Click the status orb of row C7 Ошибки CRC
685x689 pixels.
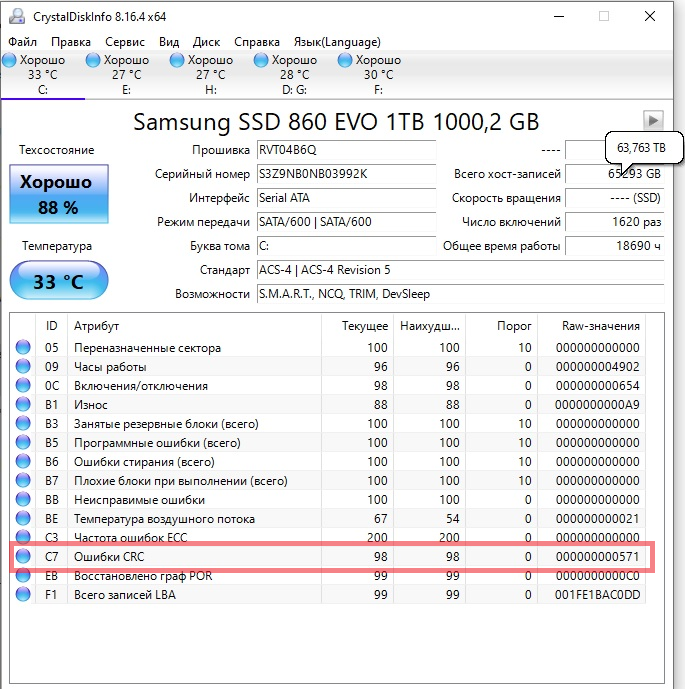[x=23, y=556]
